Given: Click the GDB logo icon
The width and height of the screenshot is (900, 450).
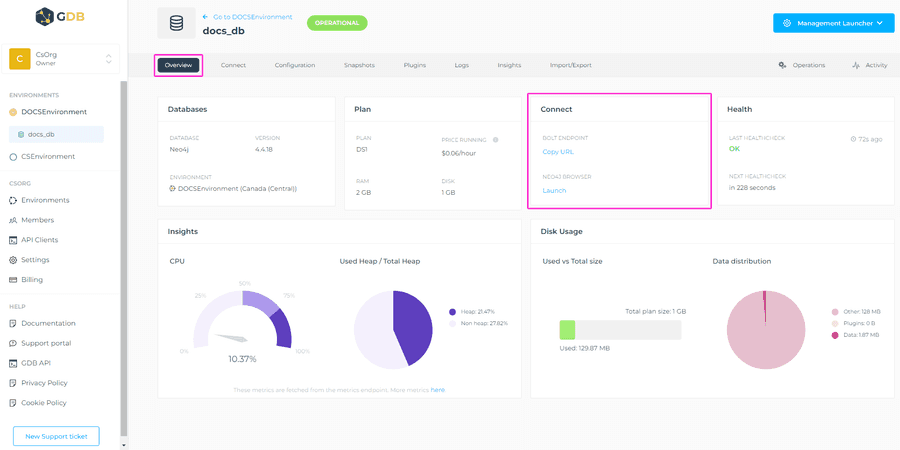Looking at the screenshot, I should pyautogui.click(x=44, y=16).
